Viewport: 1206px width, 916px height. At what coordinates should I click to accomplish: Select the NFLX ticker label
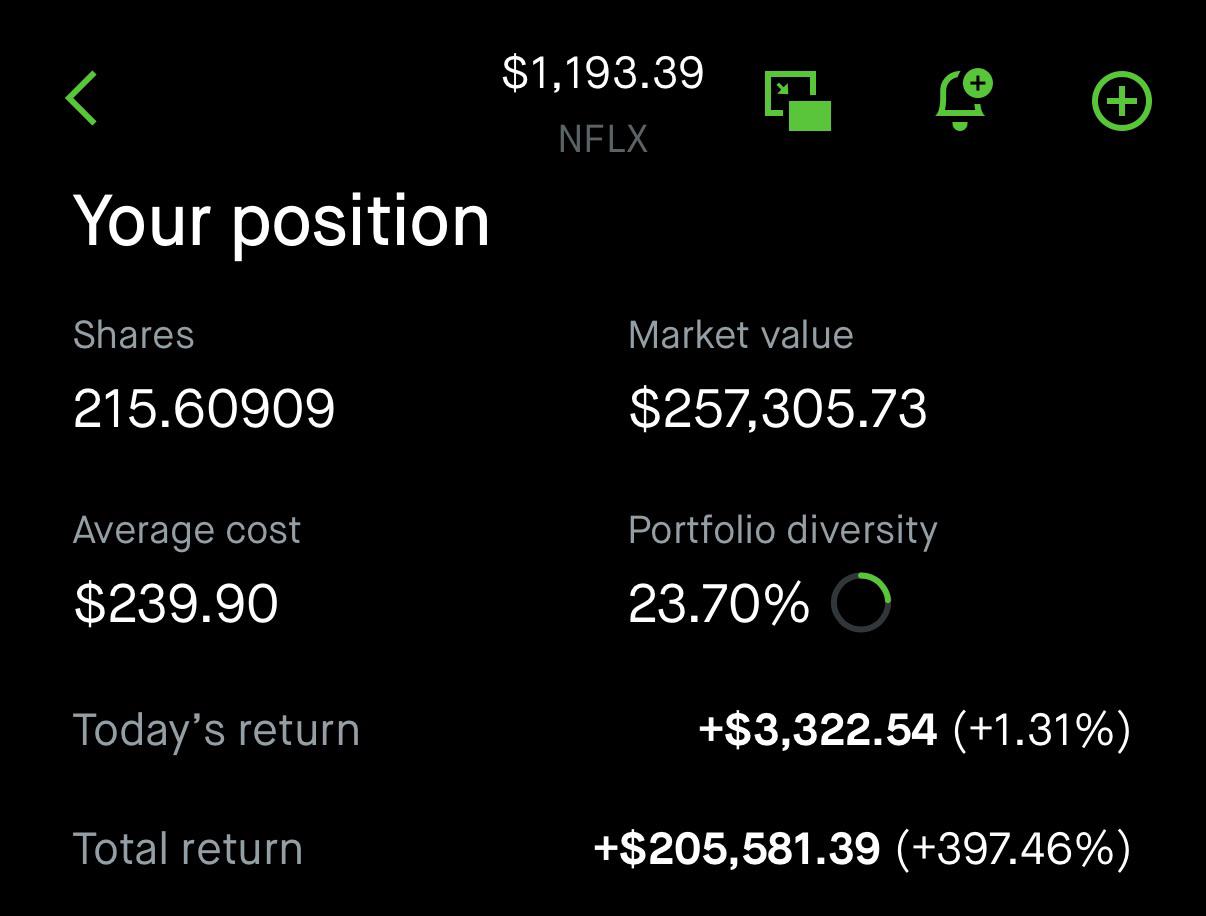(x=603, y=139)
